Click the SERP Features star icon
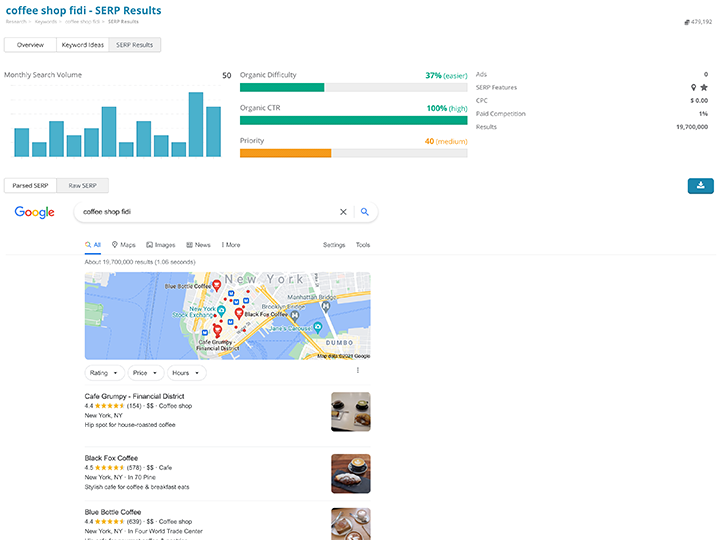Screen dimensions: 720x540 pyautogui.click(x=704, y=88)
